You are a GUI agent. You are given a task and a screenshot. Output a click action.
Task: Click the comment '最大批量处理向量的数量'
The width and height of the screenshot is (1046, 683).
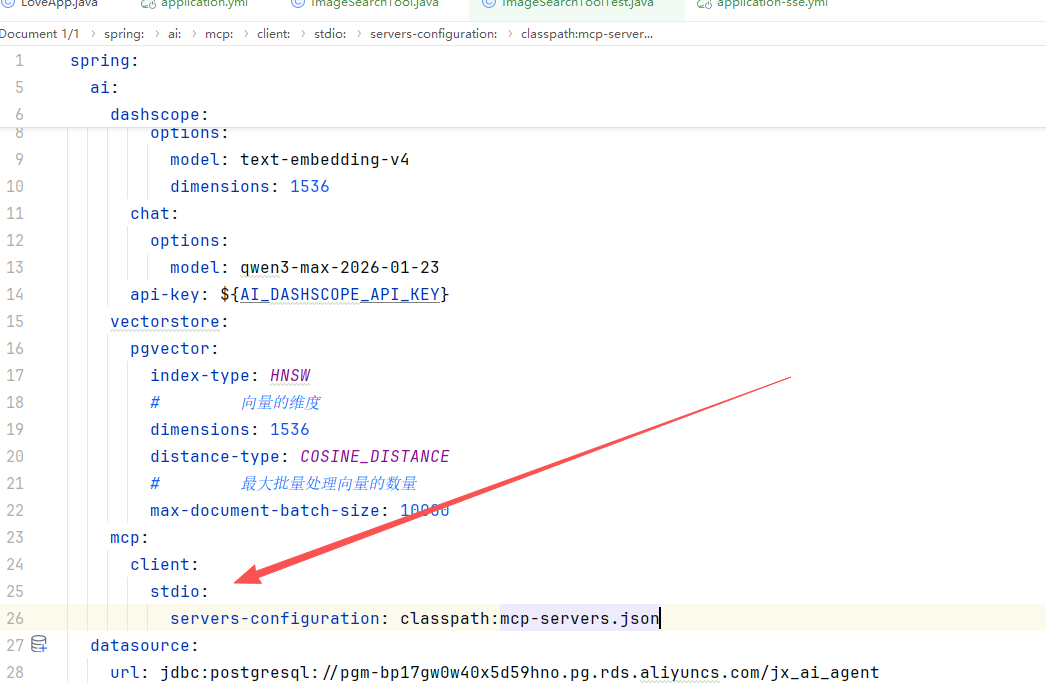[329, 483]
